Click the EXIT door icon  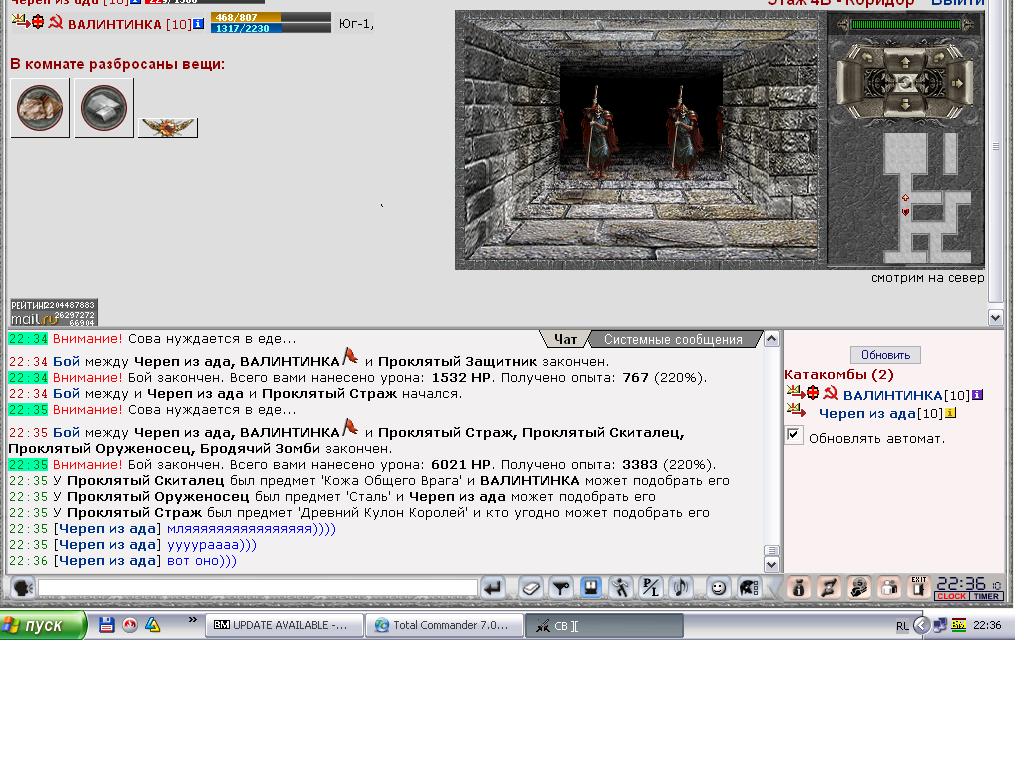(x=918, y=587)
